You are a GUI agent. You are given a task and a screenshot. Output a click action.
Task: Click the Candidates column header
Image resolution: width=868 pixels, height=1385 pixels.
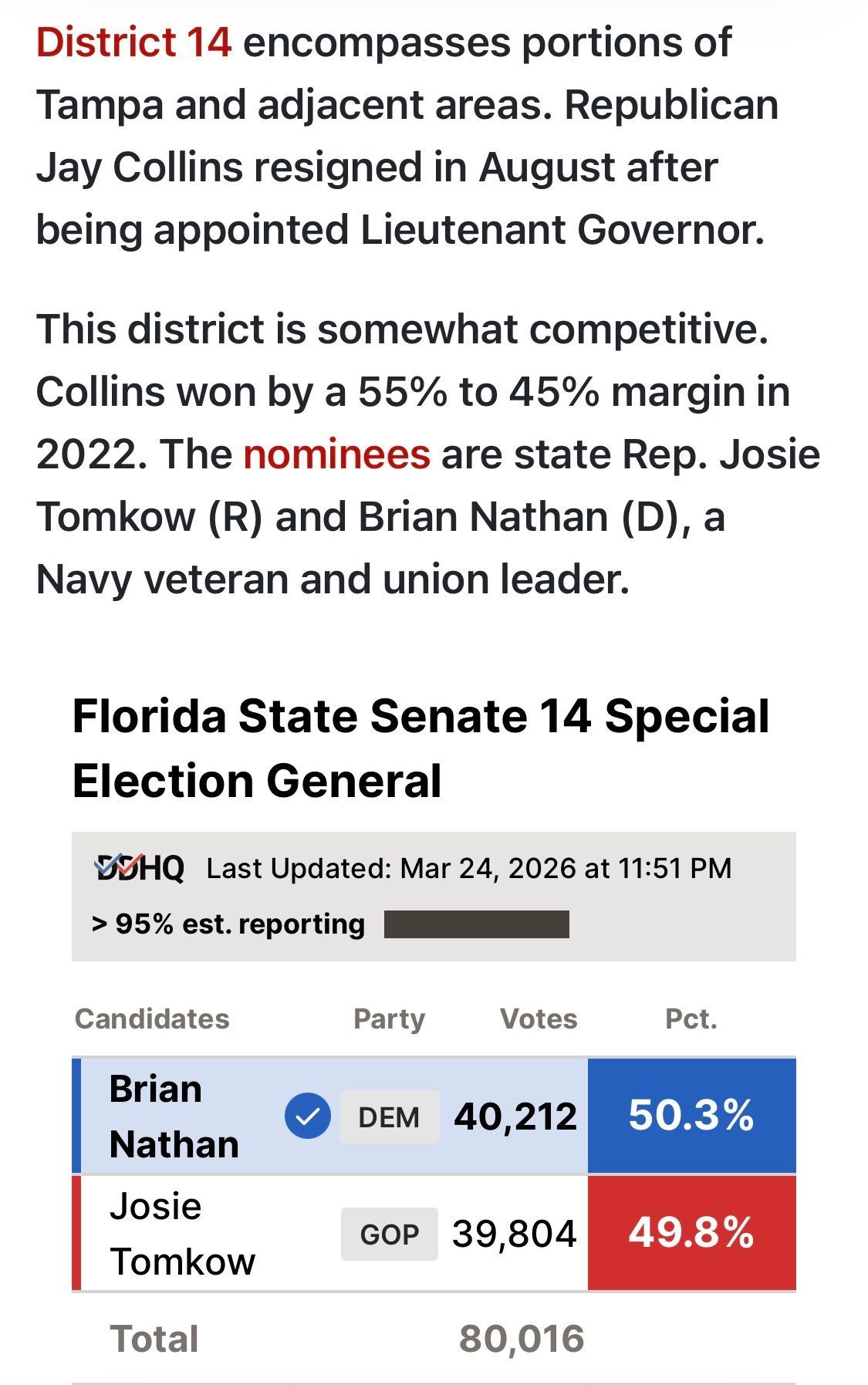pyautogui.click(x=152, y=1018)
